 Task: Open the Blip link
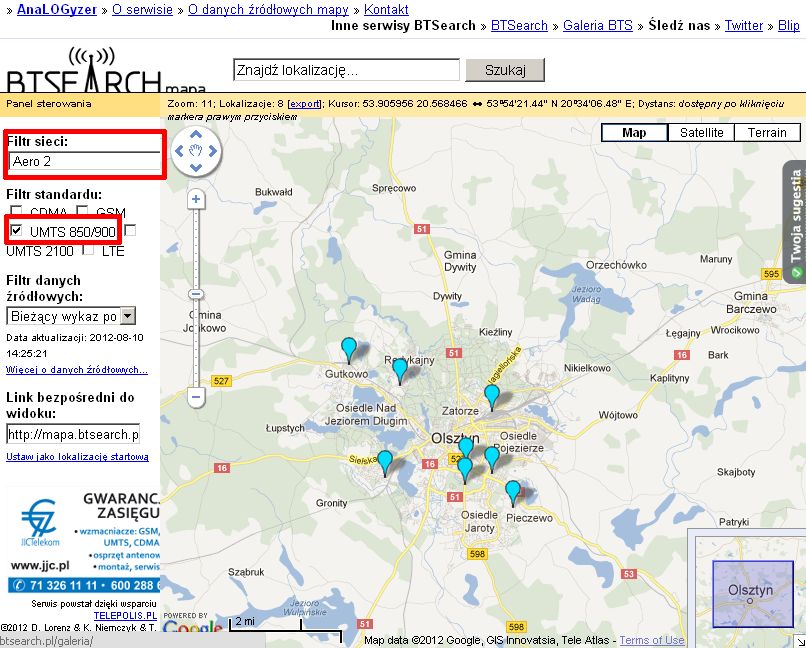[x=789, y=25]
